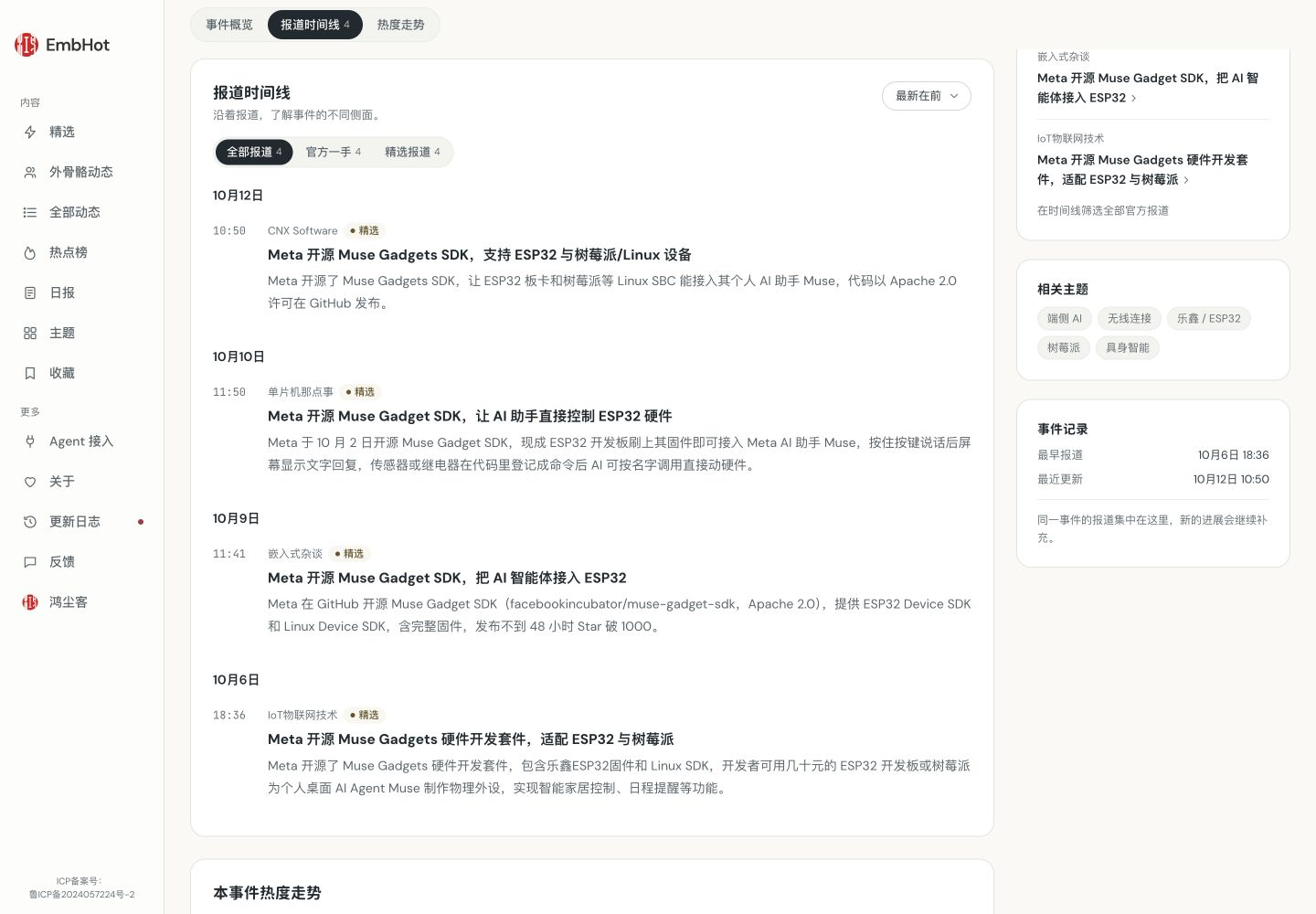
Task: Open the article 把 AI 智能体接入 ESP32 in timeline
Action: tap(447, 578)
